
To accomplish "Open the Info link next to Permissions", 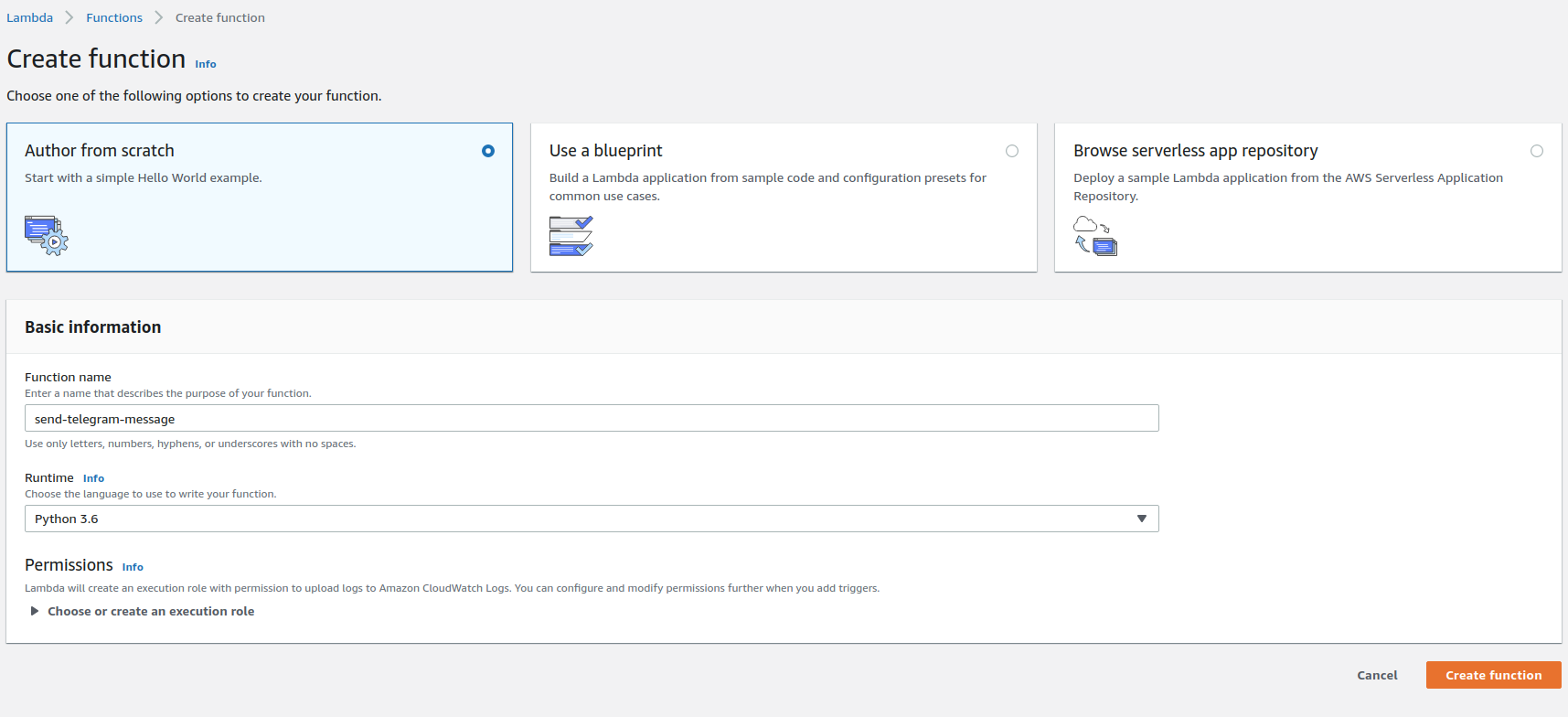I will (x=133, y=567).
